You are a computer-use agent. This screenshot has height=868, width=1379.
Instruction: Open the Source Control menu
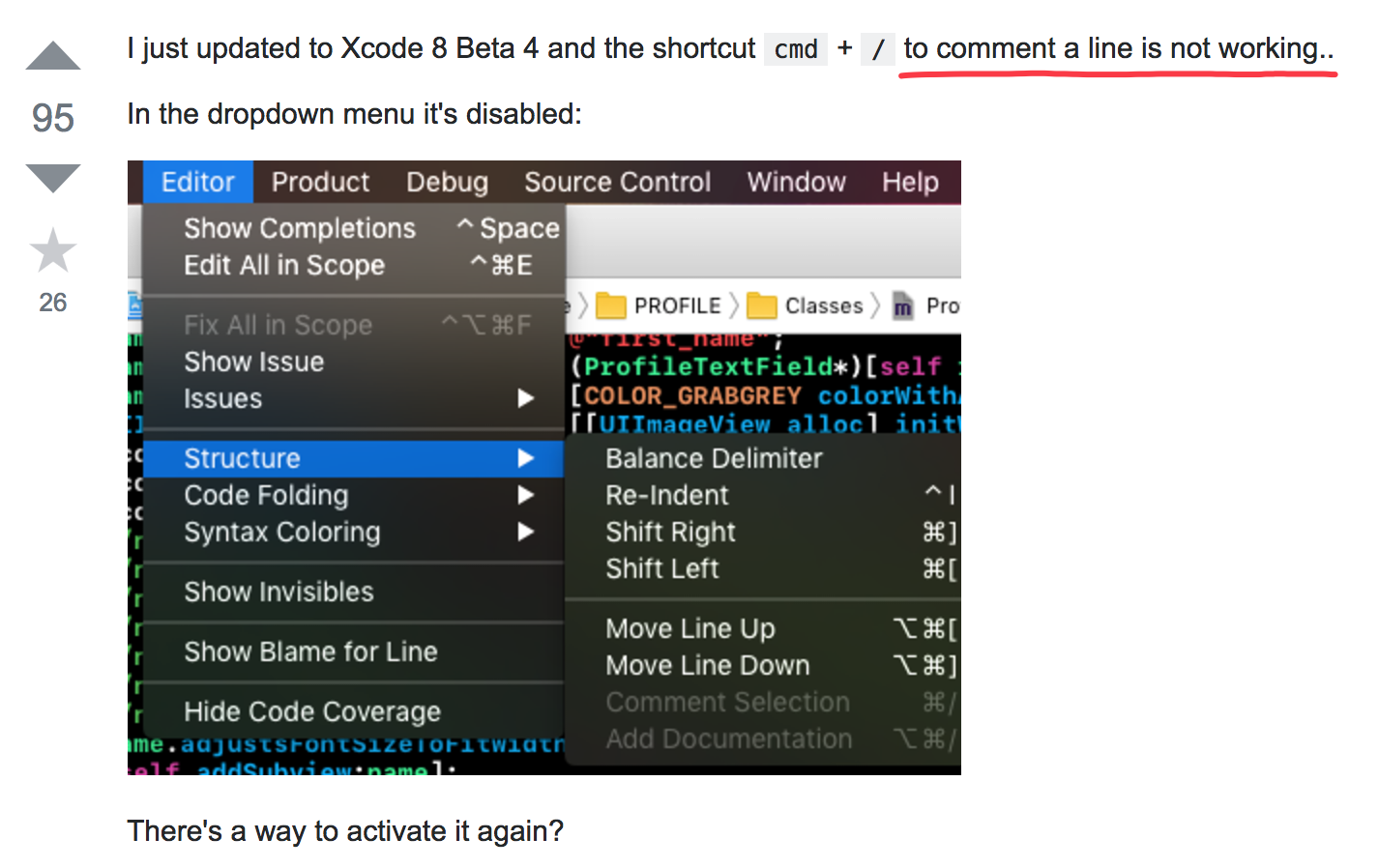pyautogui.click(x=617, y=182)
